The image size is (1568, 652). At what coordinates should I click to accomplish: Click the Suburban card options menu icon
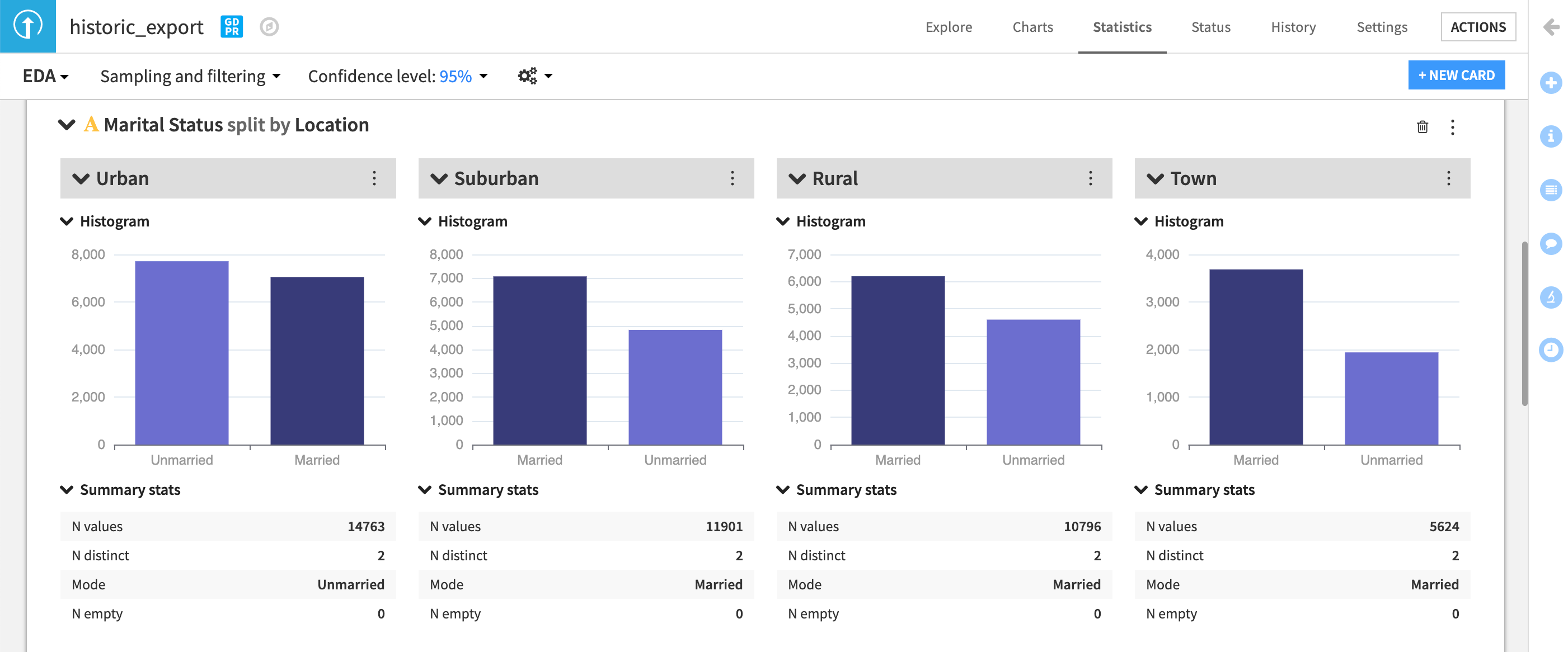tap(733, 178)
